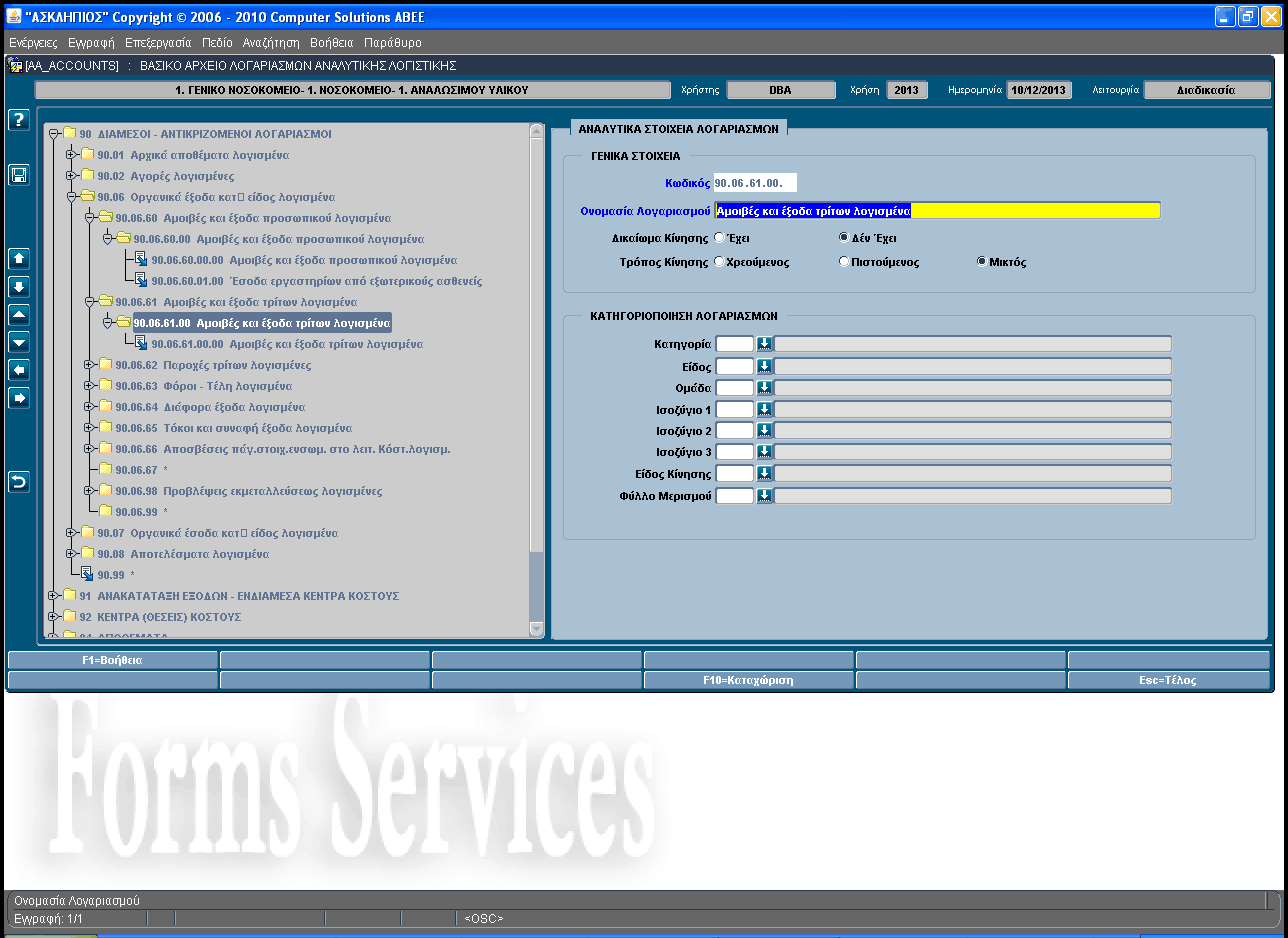Screen dimensions: 1288x938
Task: Collapse the 90.06.60 tree node
Action: click(89, 217)
